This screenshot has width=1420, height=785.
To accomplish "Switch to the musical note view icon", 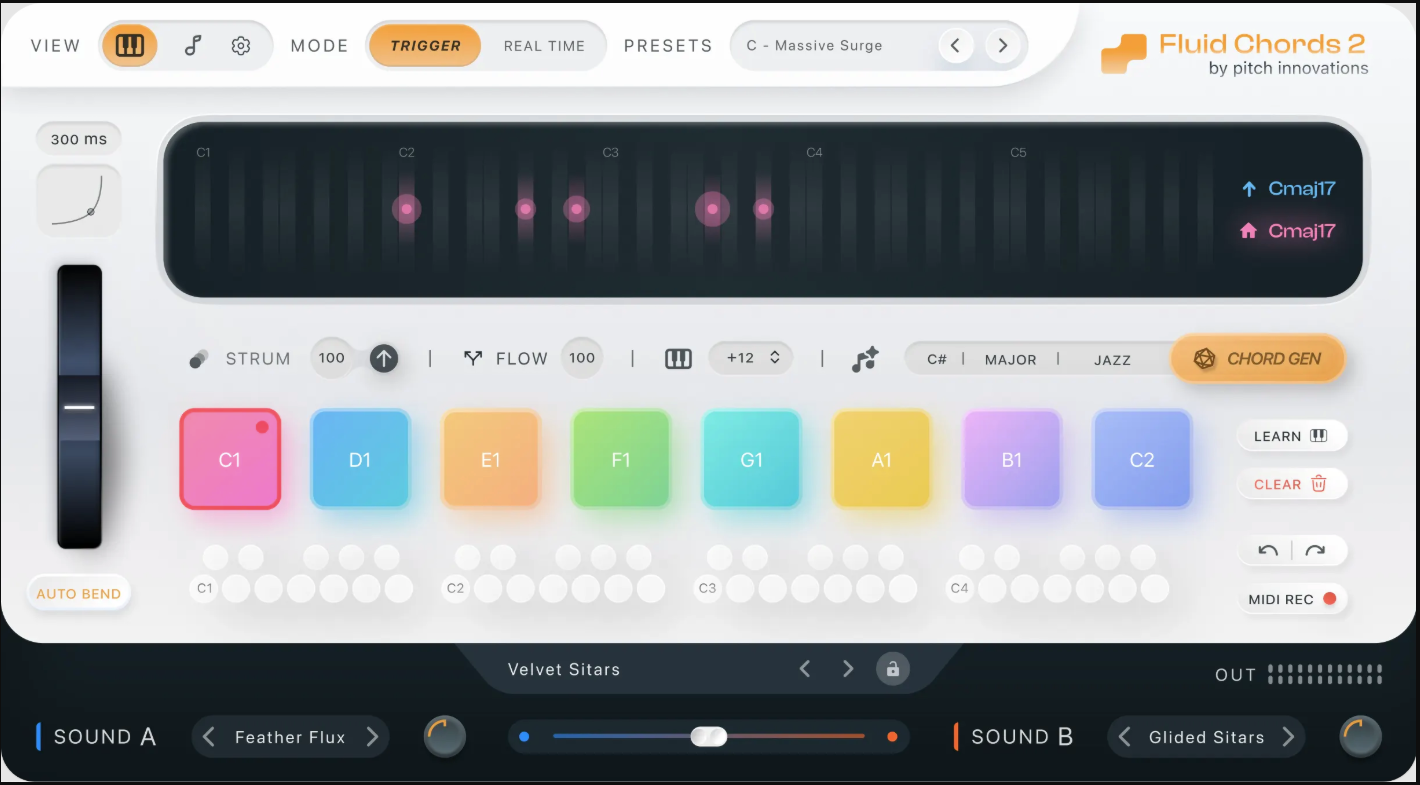I will 191,45.
